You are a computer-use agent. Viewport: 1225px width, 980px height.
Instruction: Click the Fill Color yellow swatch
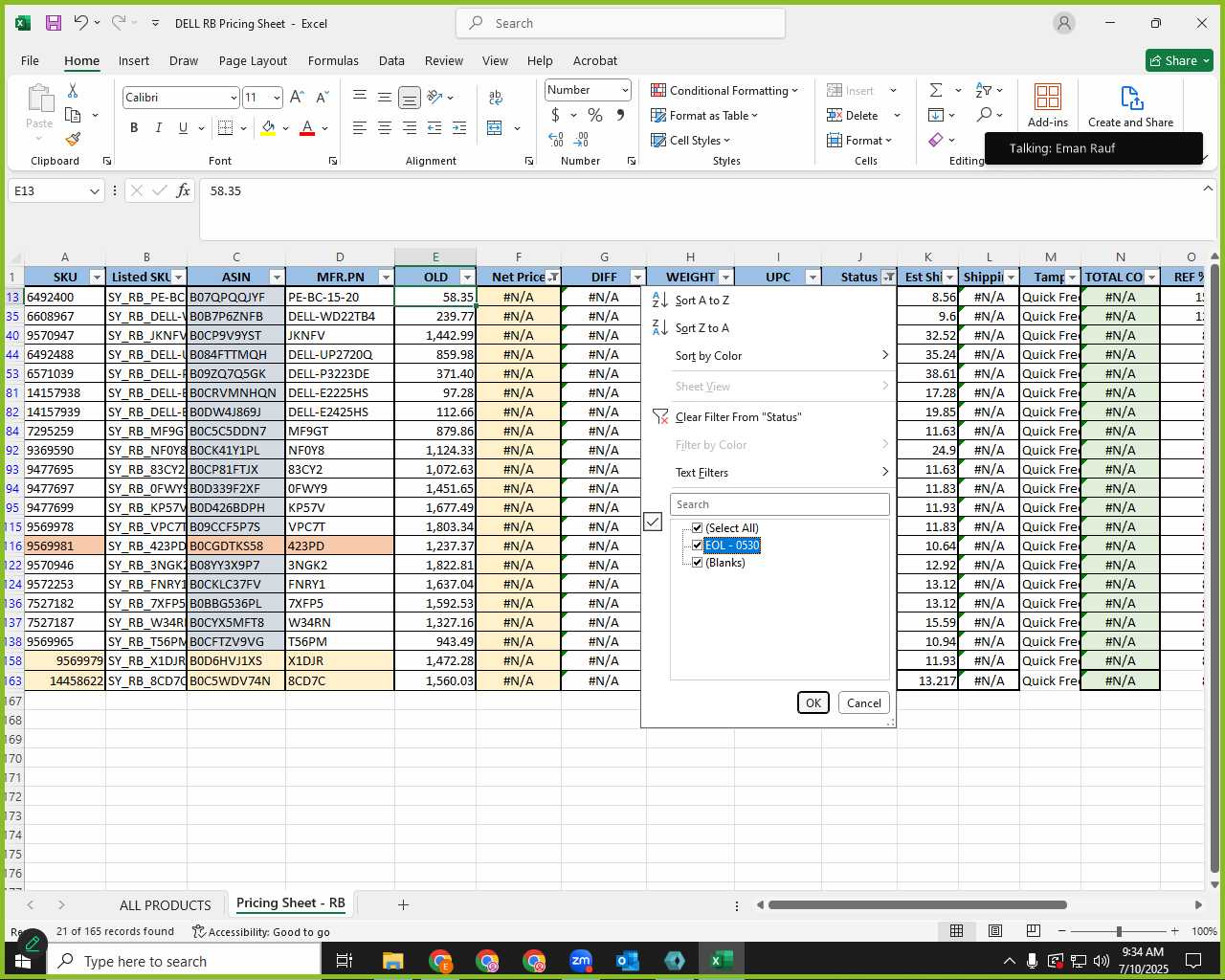tap(268, 128)
